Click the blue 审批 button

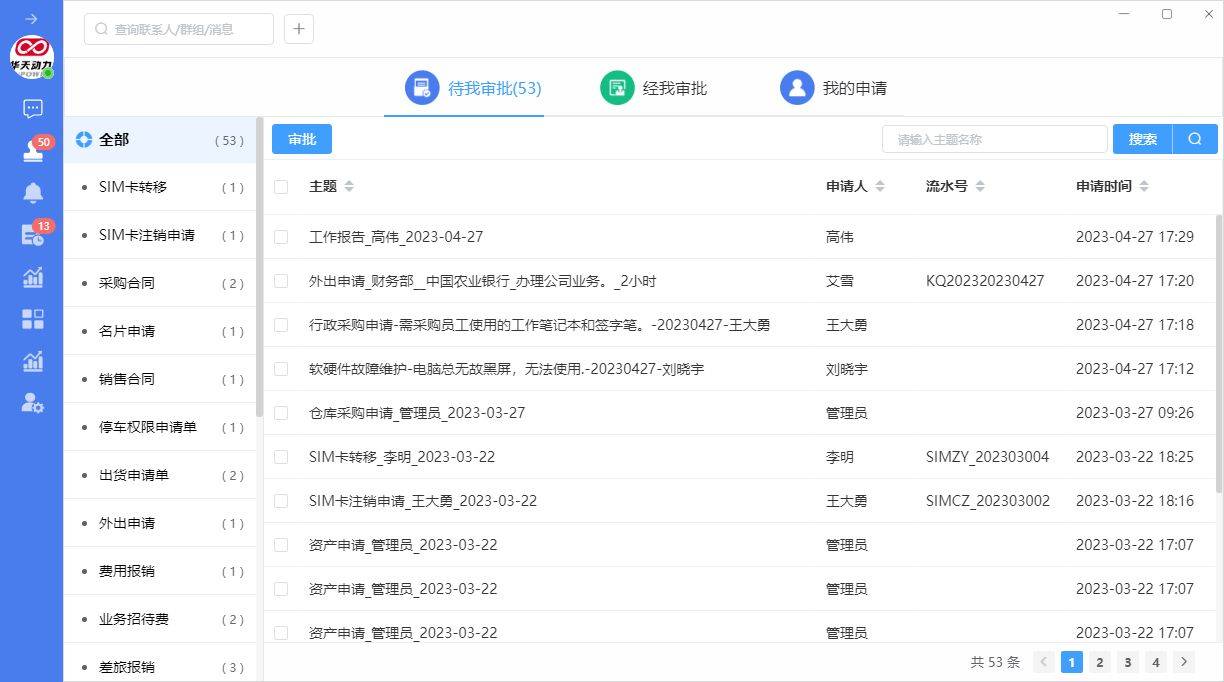coord(301,139)
